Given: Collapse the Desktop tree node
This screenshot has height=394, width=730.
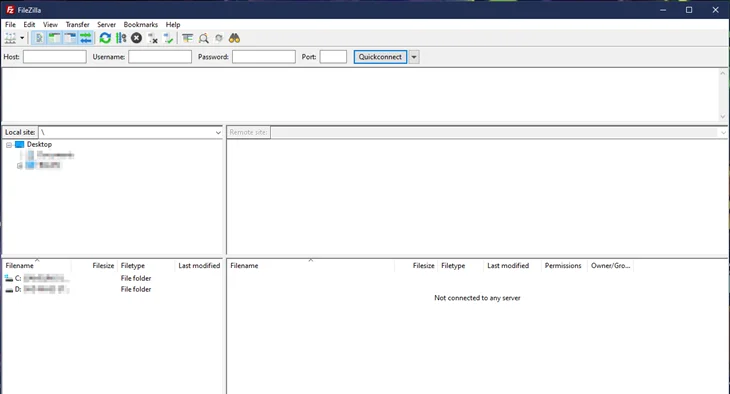Looking at the screenshot, I should tap(9, 145).
